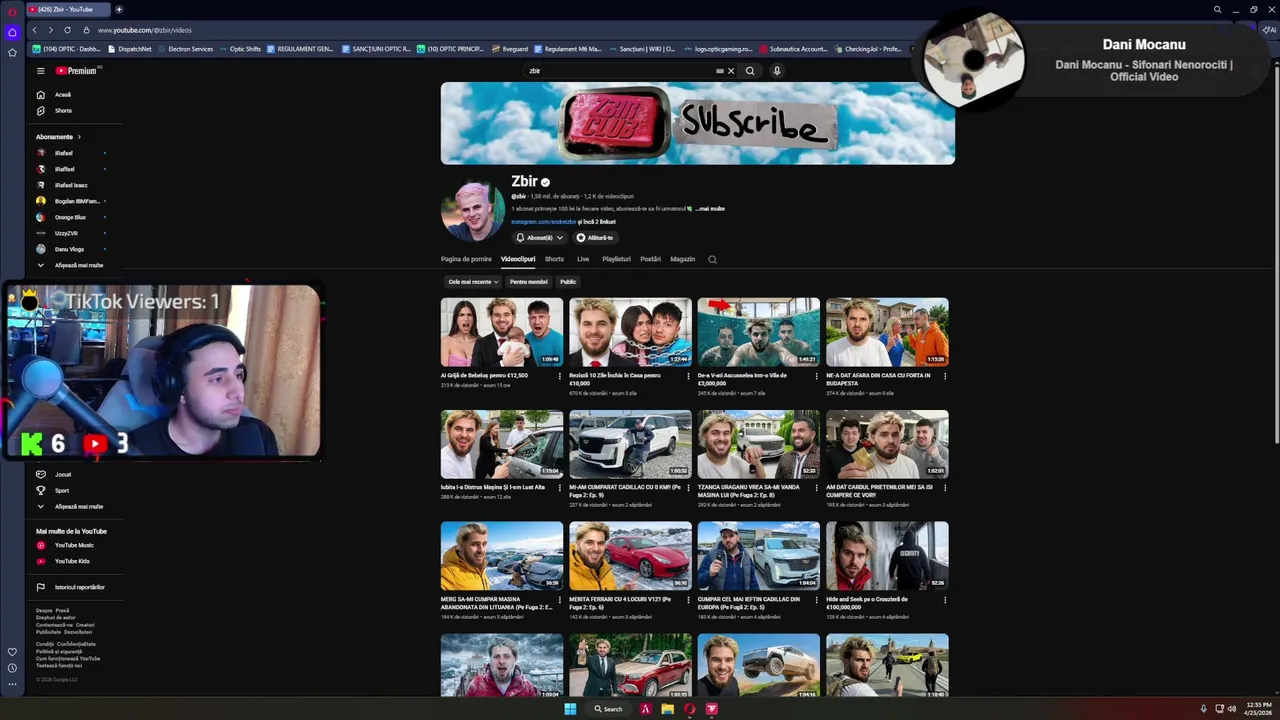Switch to the Live tab

pyautogui.click(x=583, y=259)
